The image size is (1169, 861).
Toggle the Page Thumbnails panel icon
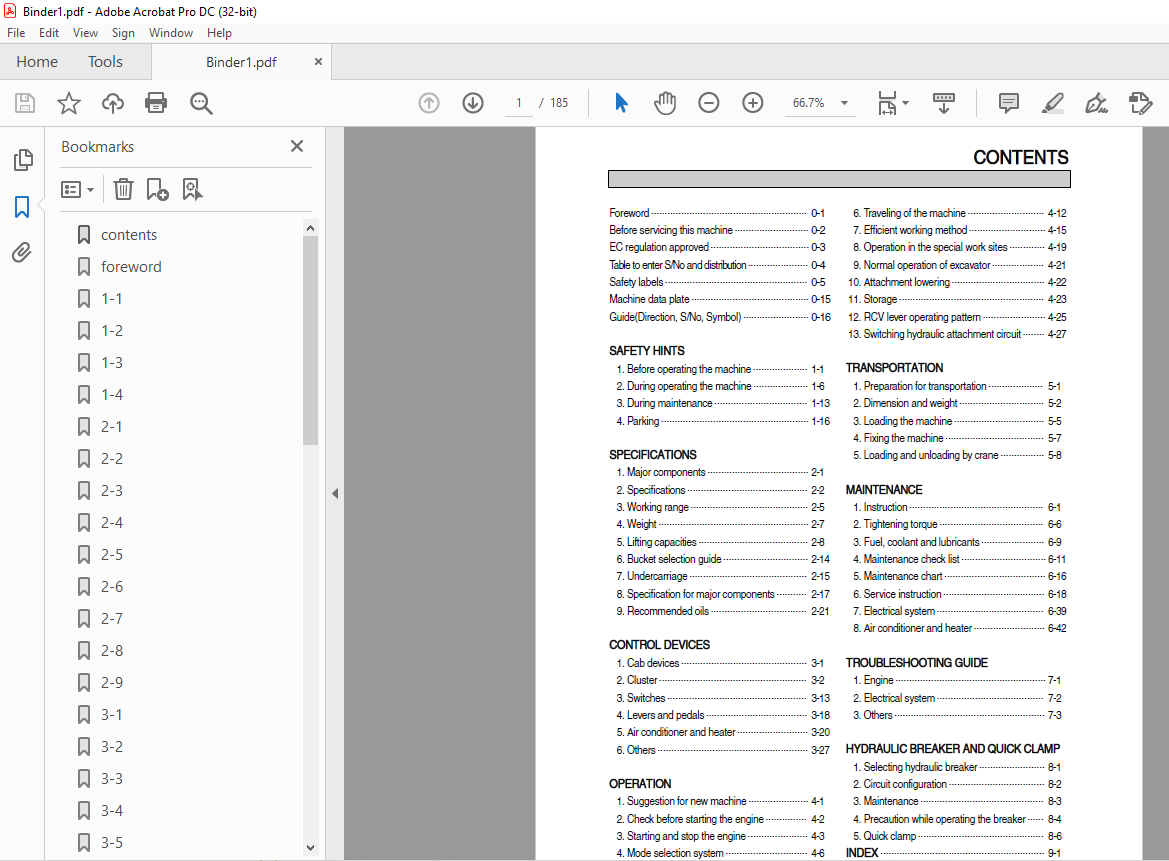coord(22,160)
